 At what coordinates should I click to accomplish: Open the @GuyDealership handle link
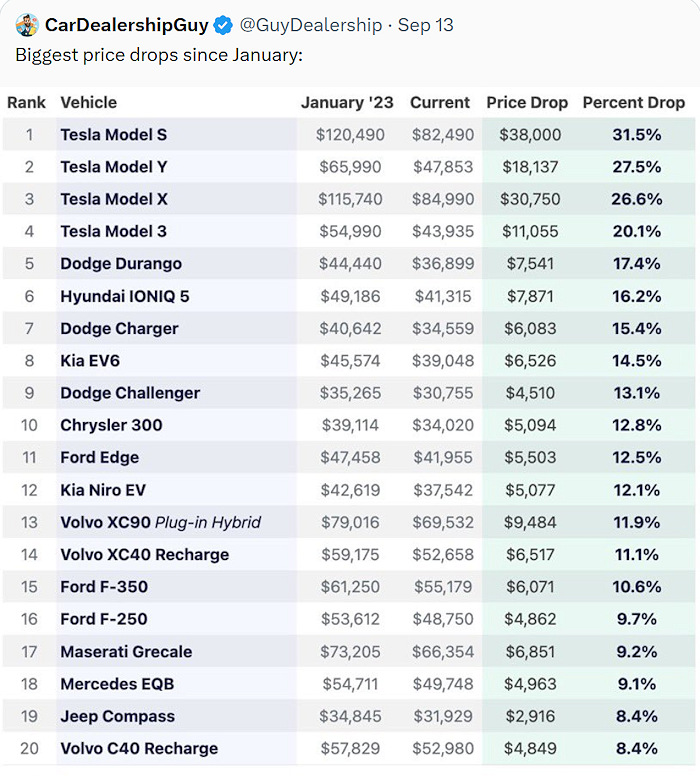(x=311, y=25)
